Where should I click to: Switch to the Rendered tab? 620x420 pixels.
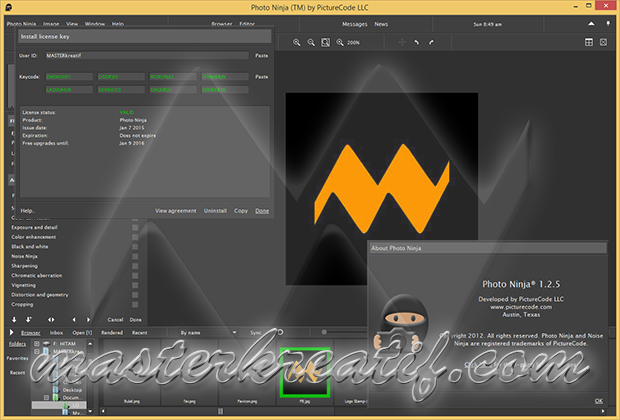pyautogui.click(x=112, y=333)
